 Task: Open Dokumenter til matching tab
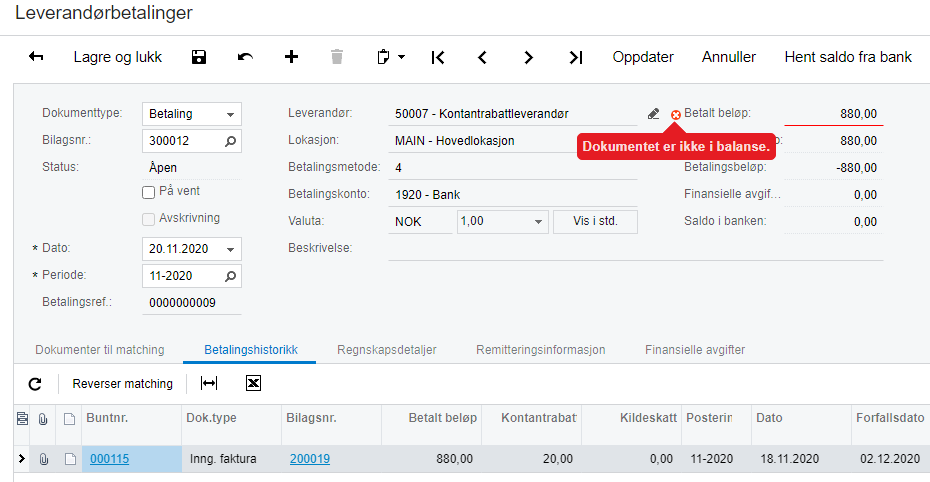(x=100, y=350)
